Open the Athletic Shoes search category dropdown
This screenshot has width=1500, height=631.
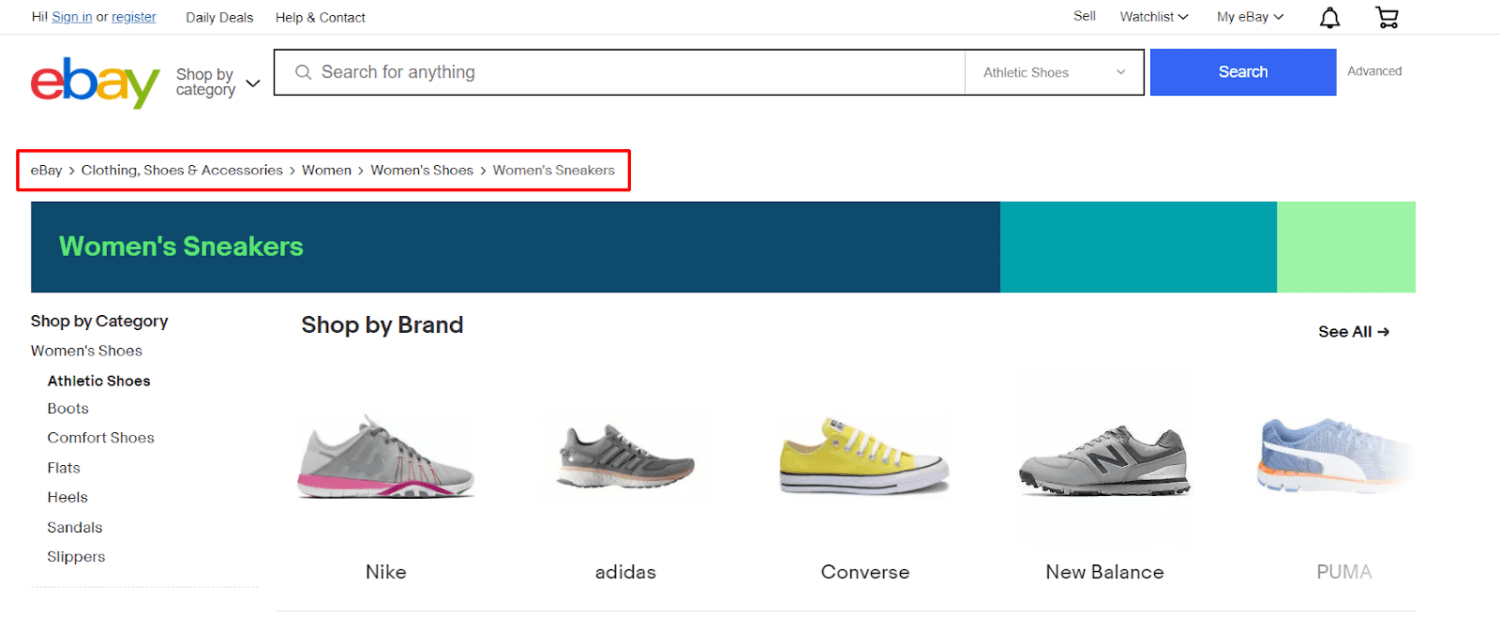coord(1054,72)
